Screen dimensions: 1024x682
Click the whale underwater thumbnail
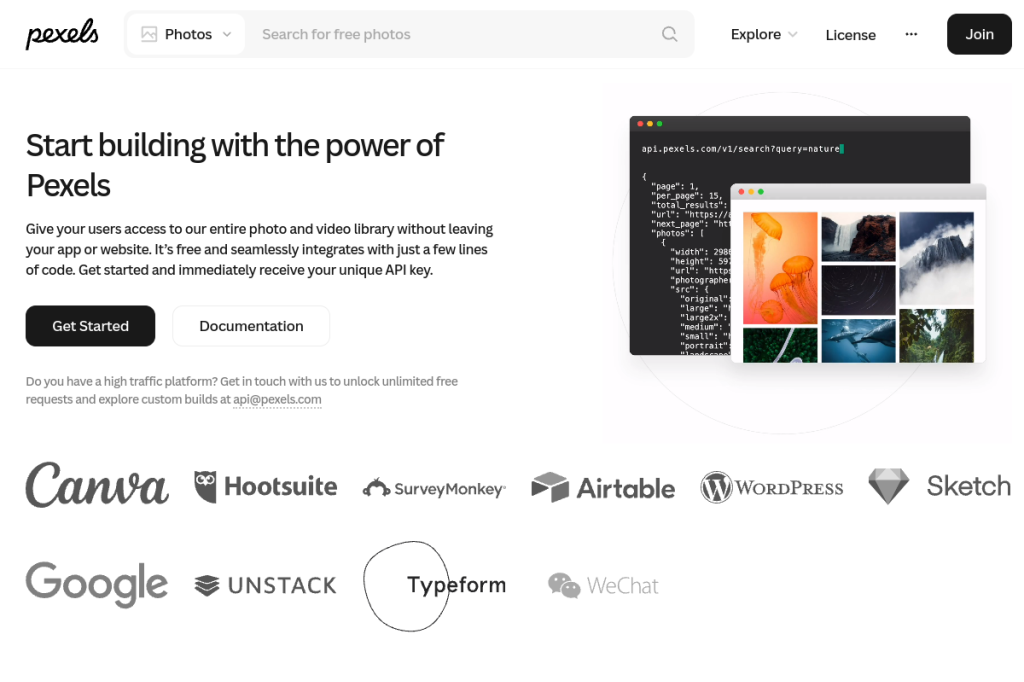point(858,340)
